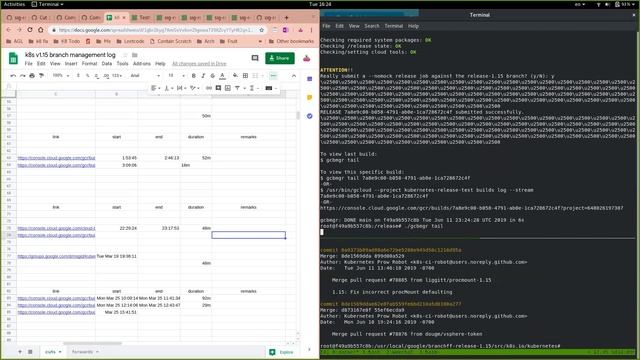
Task: Click the green Share button
Action: click(x=280, y=58)
